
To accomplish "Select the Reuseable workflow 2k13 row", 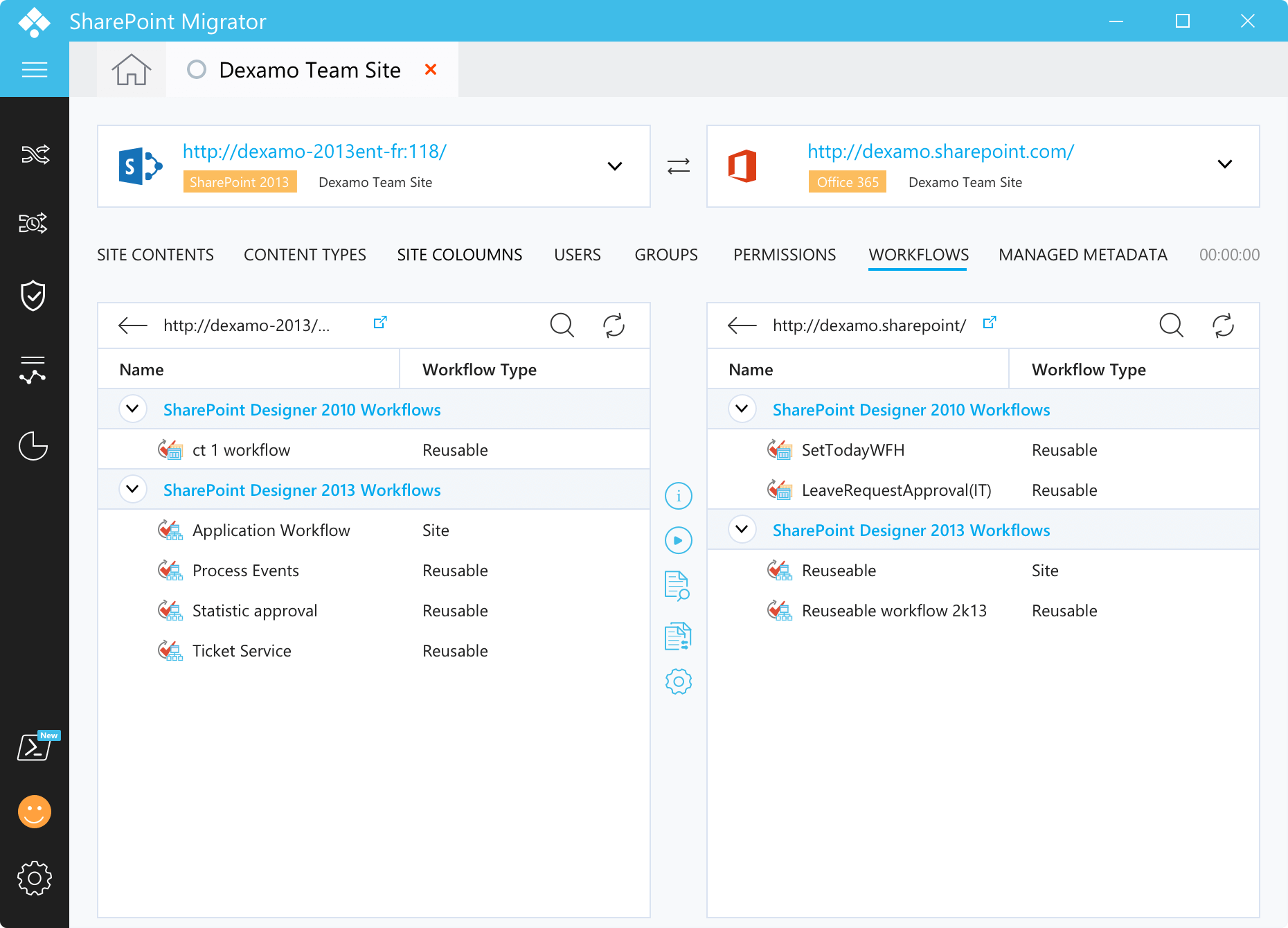I will tap(983, 611).
